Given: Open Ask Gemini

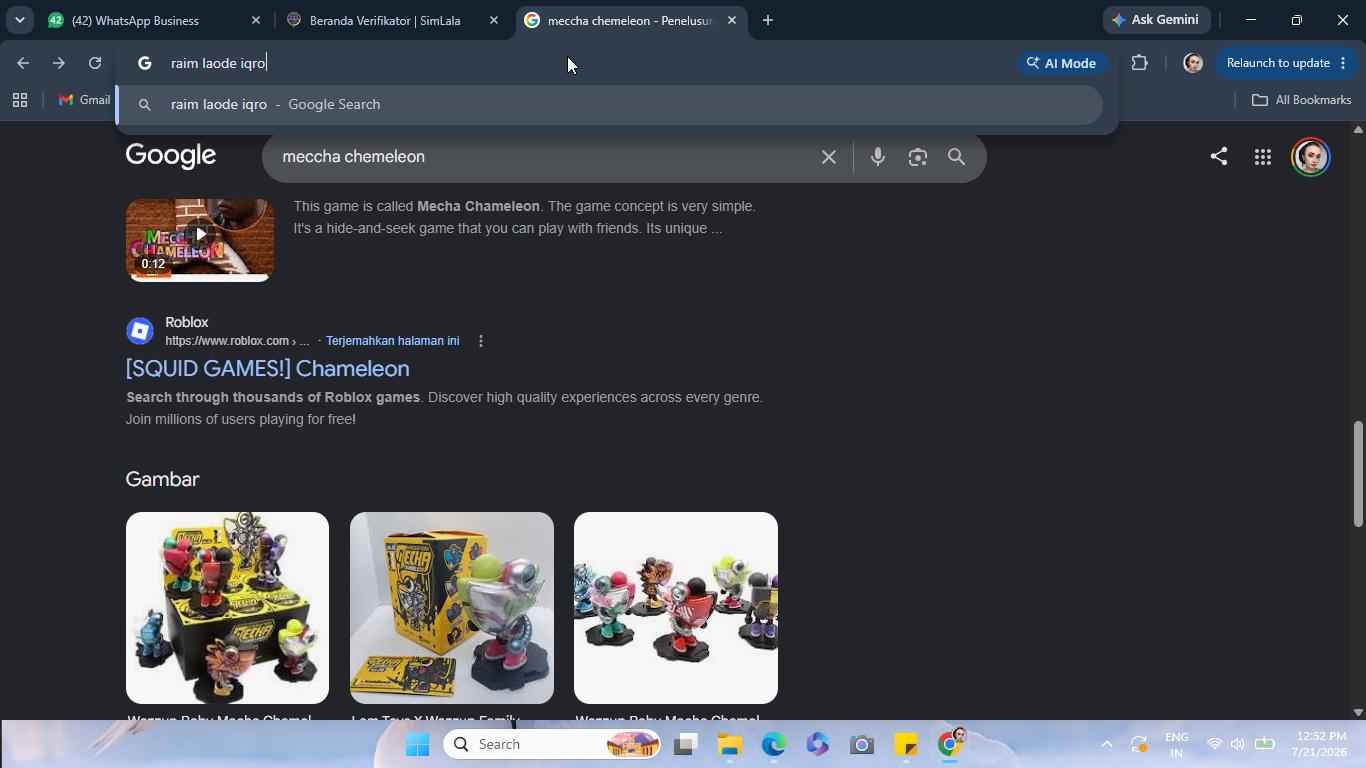Looking at the screenshot, I should pos(1157,20).
